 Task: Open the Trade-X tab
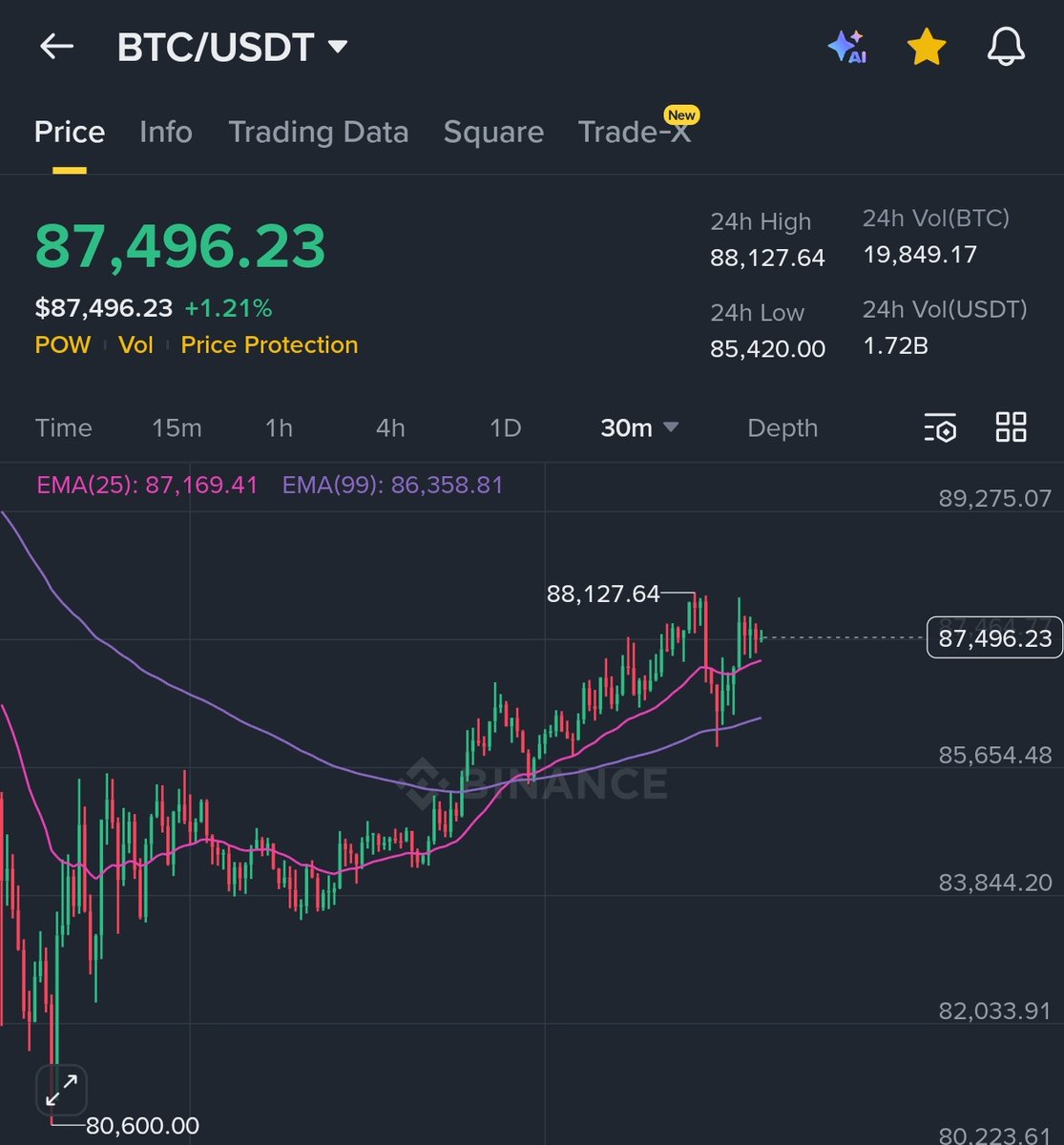[x=635, y=132]
